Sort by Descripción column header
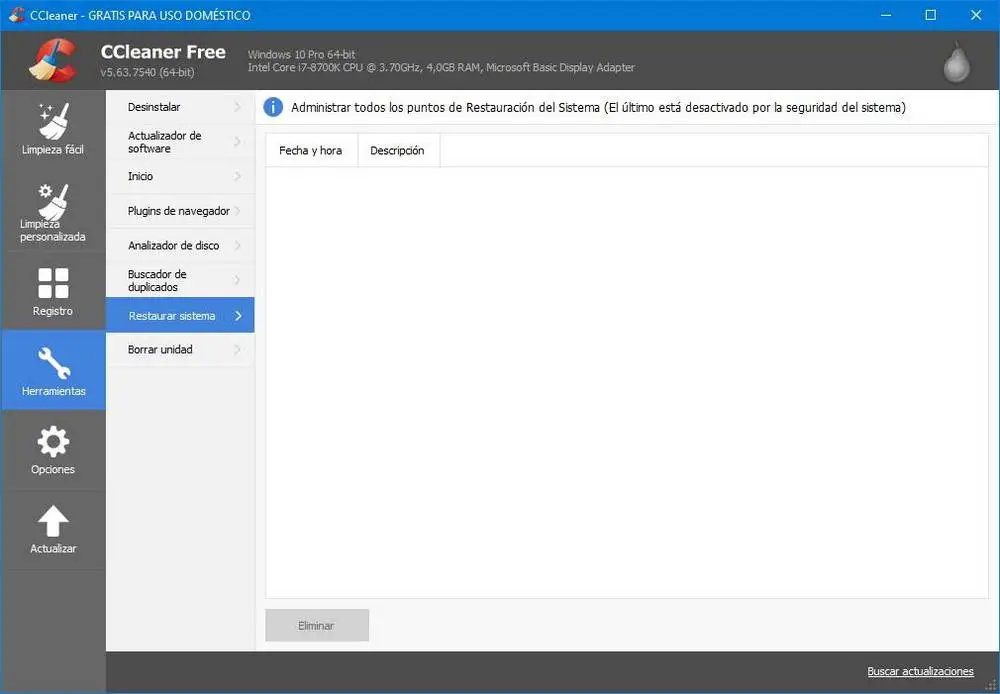The image size is (1000, 694). click(399, 151)
